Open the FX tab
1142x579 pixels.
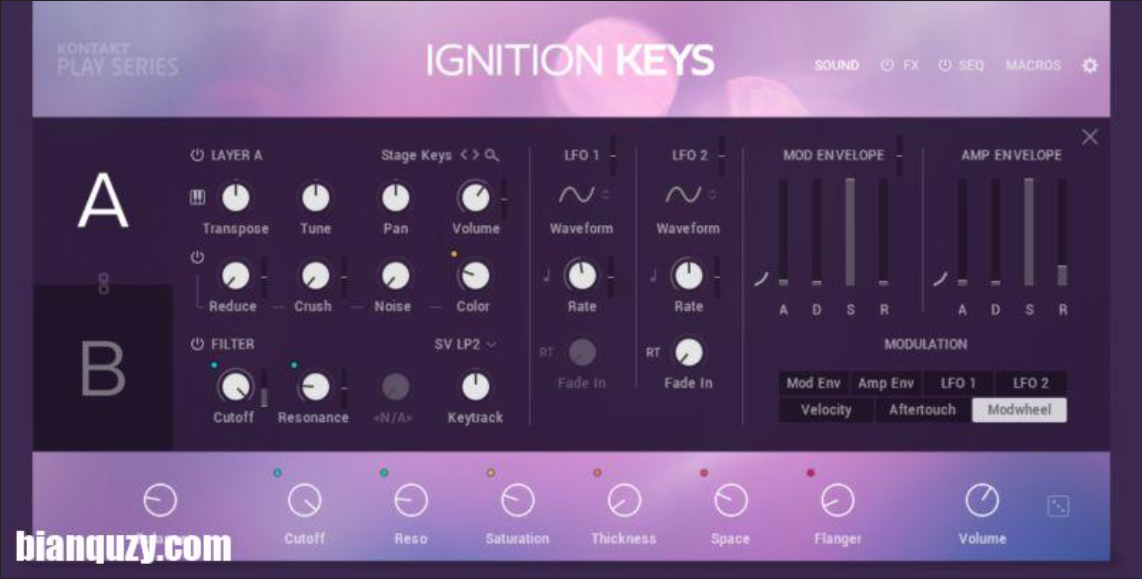pos(911,66)
